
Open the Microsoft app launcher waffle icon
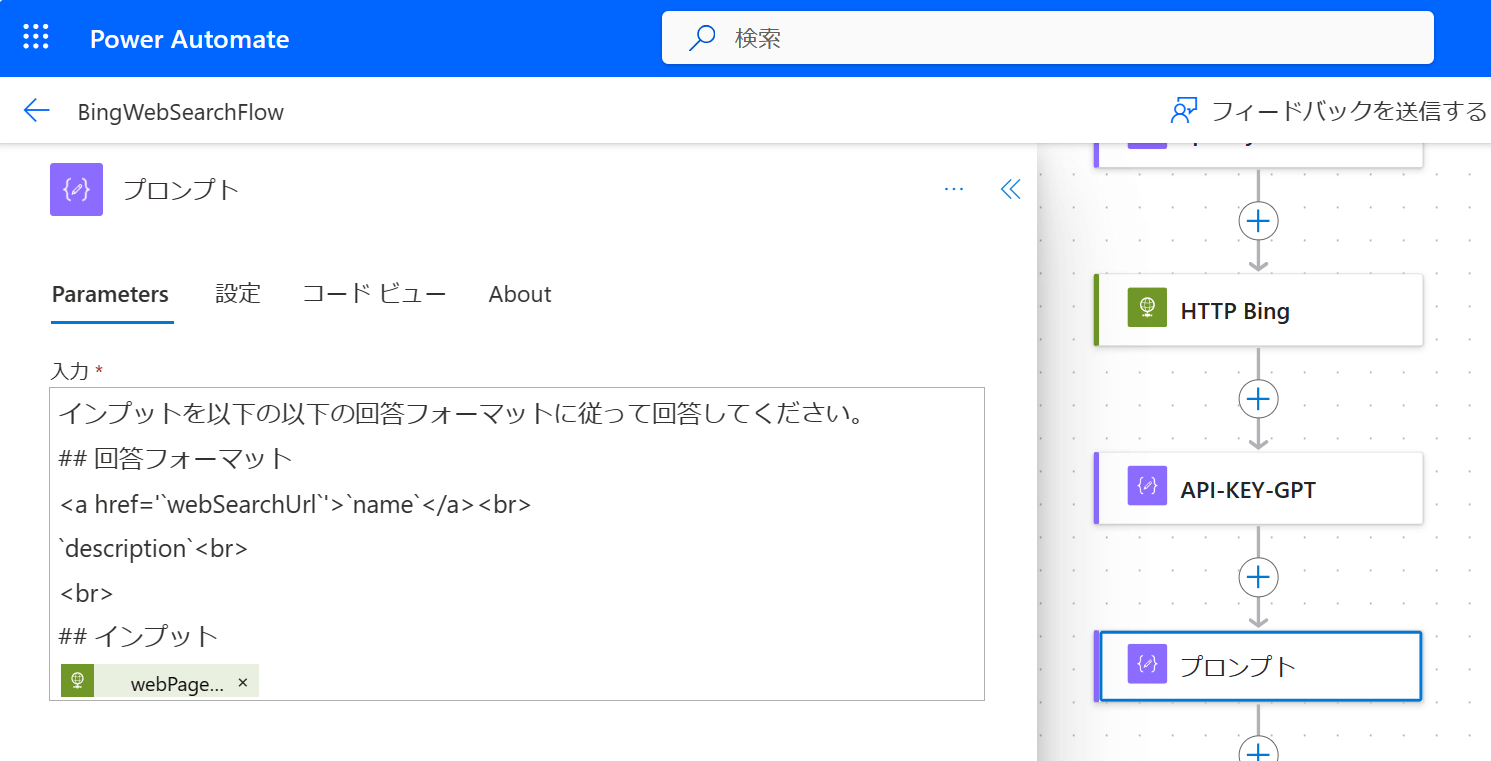[37, 37]
